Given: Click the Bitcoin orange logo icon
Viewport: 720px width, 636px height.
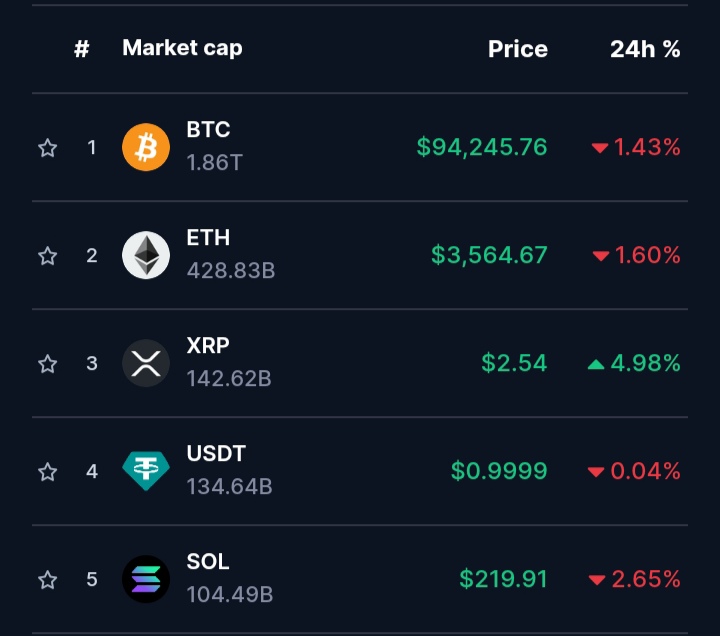Looking at the screenshot, I should pos(146,147).
